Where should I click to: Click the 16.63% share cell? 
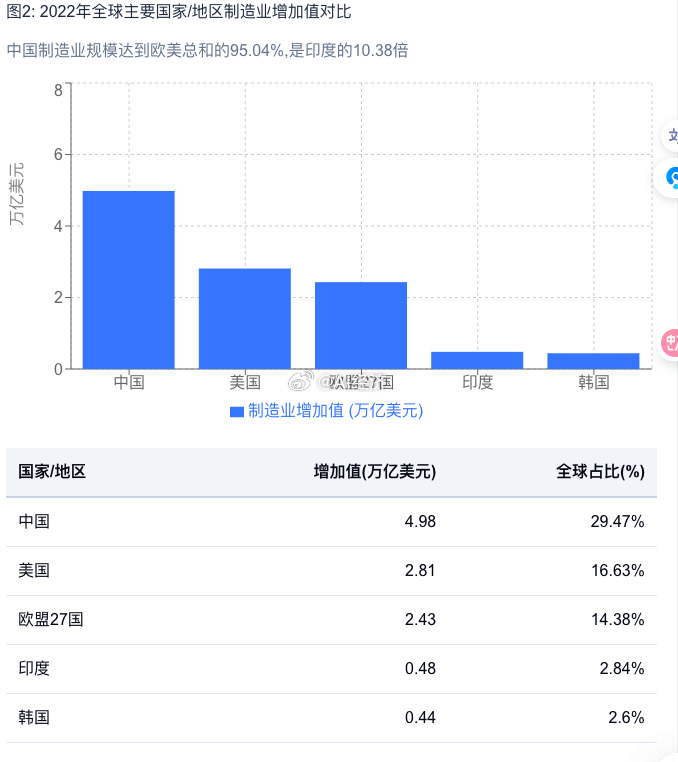tap(618, 571)
